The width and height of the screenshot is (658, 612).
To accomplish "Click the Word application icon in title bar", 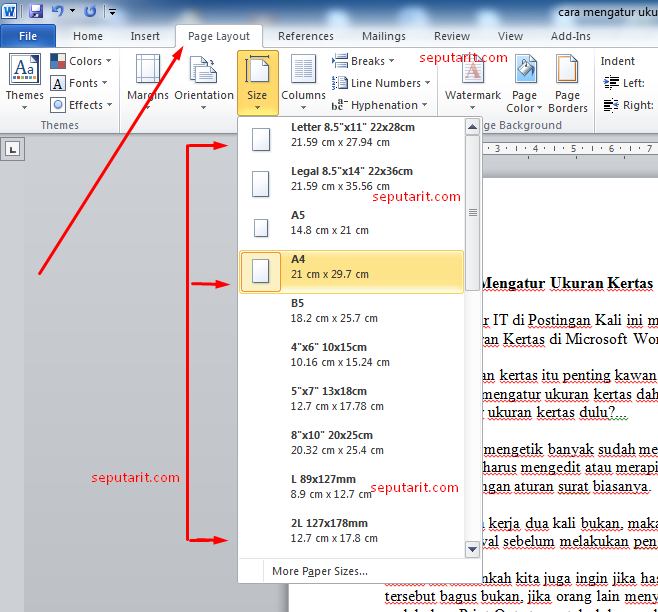I will click(9, 11).
